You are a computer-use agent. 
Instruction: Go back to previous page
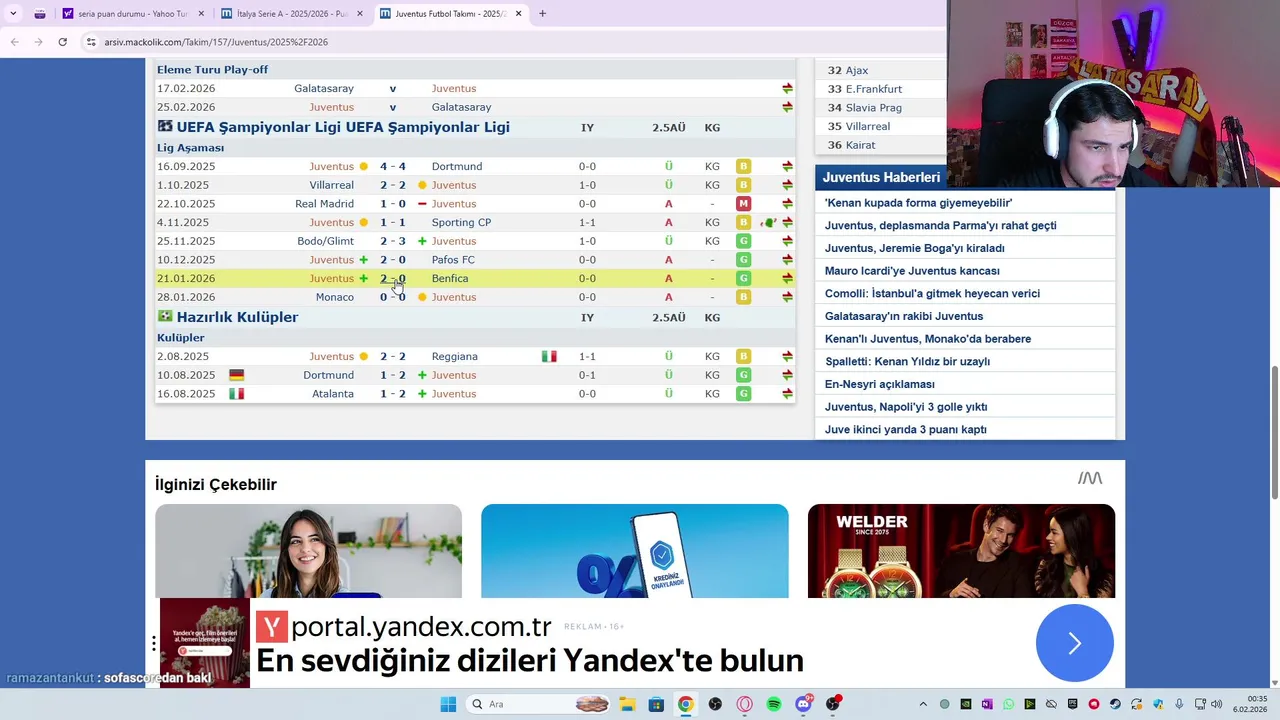coord(15,42)
